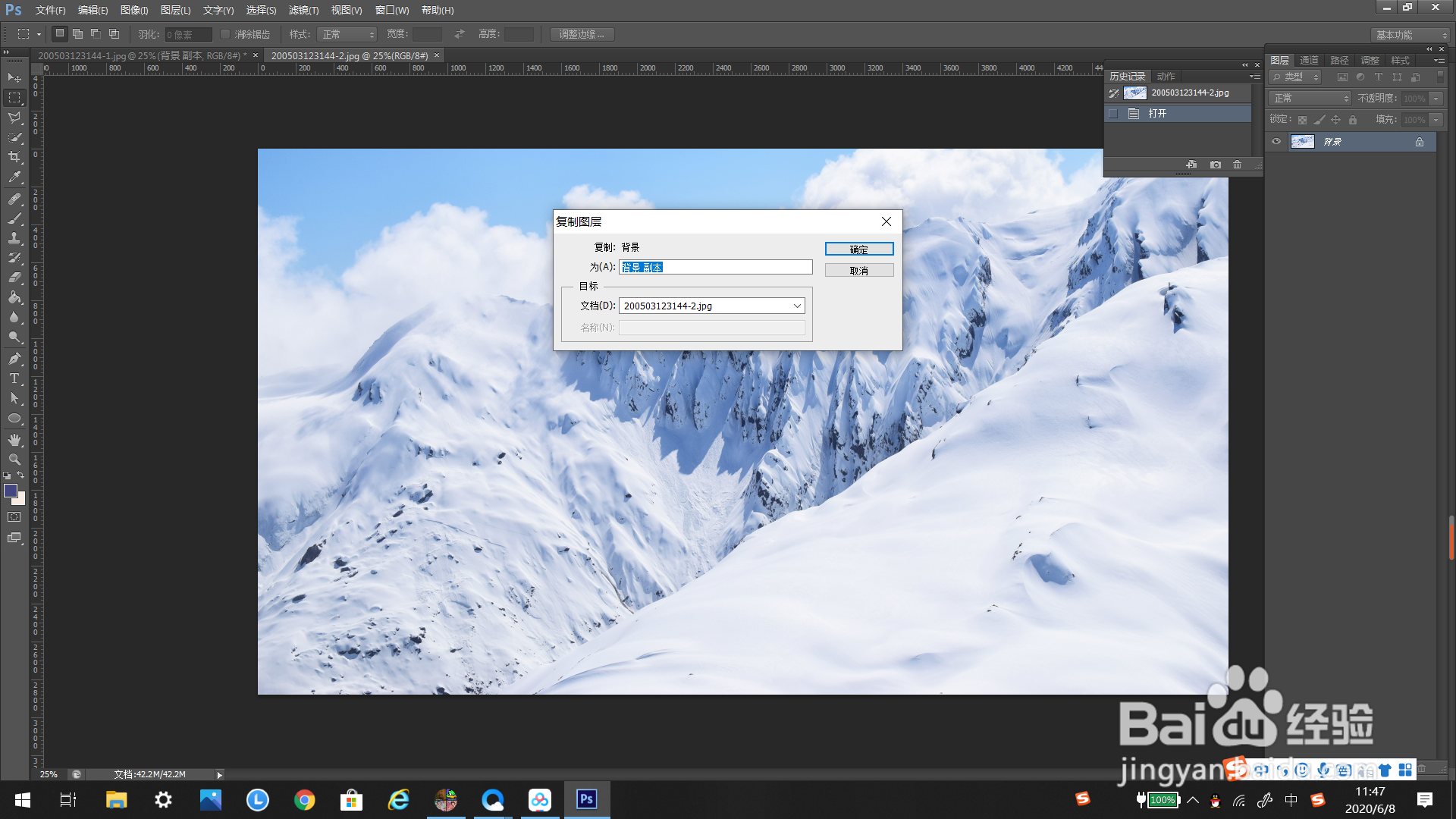This screenshot has height=819, width=1456.
Task: Click the 确定 button in dialog
Action: pyautogui.click(x=858, y=249)
